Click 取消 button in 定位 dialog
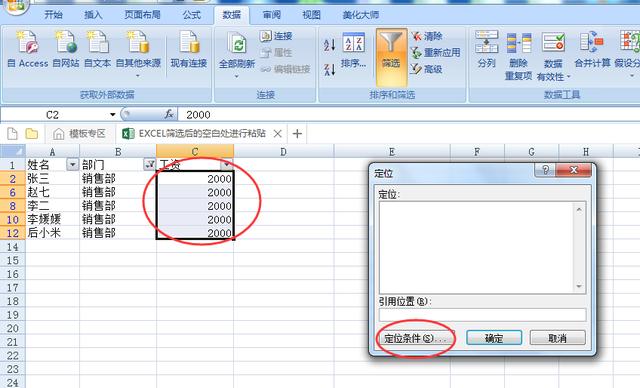The height and width of the screenshot is (388, 640). [x=558, y=338]
